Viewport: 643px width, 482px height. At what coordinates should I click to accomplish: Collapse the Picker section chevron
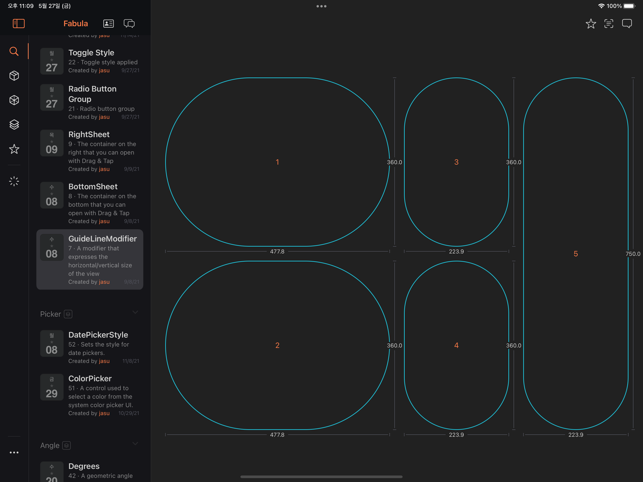click(135, 313)
